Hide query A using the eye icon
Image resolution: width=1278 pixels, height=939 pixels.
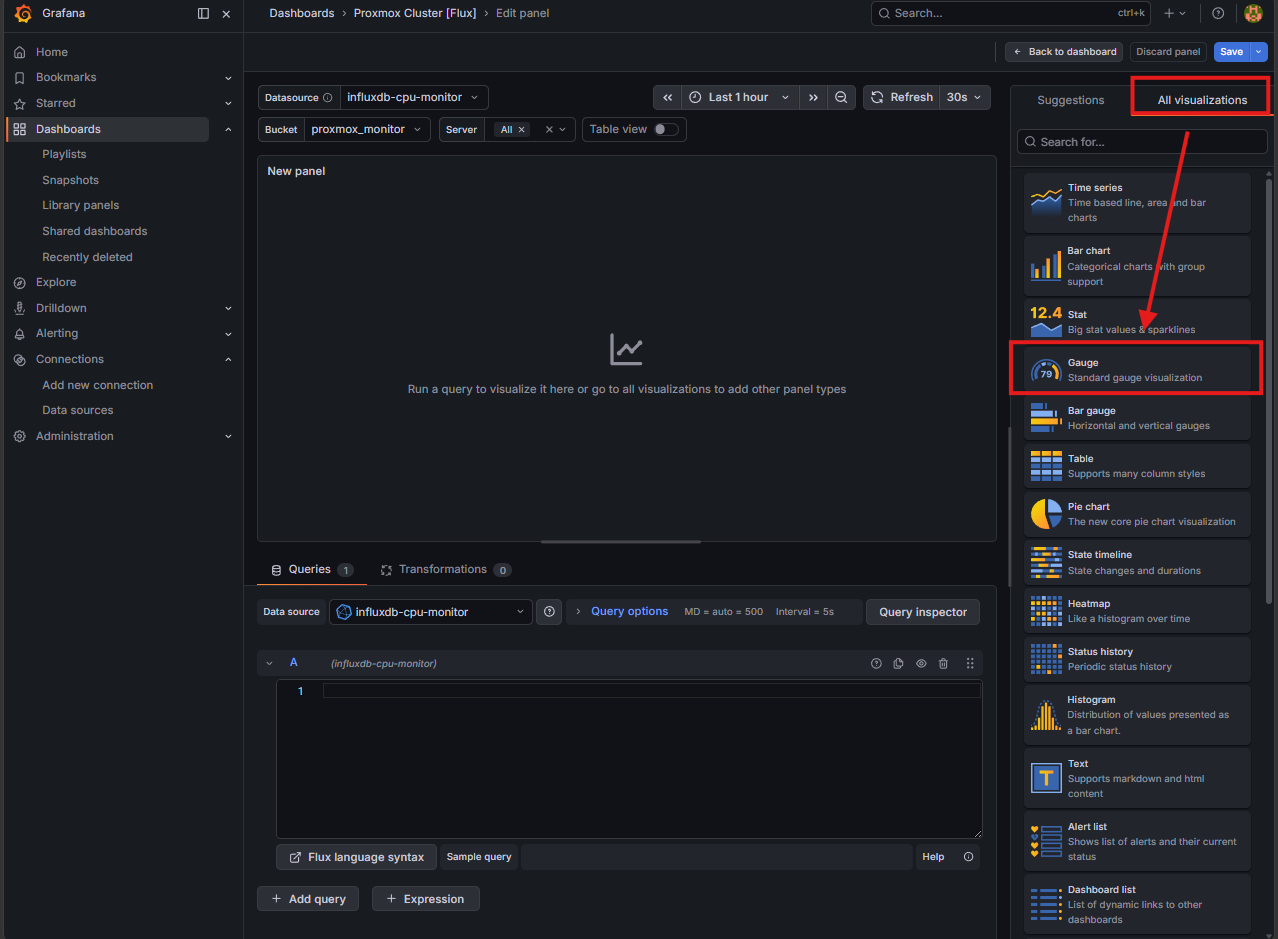click(921, 663)
